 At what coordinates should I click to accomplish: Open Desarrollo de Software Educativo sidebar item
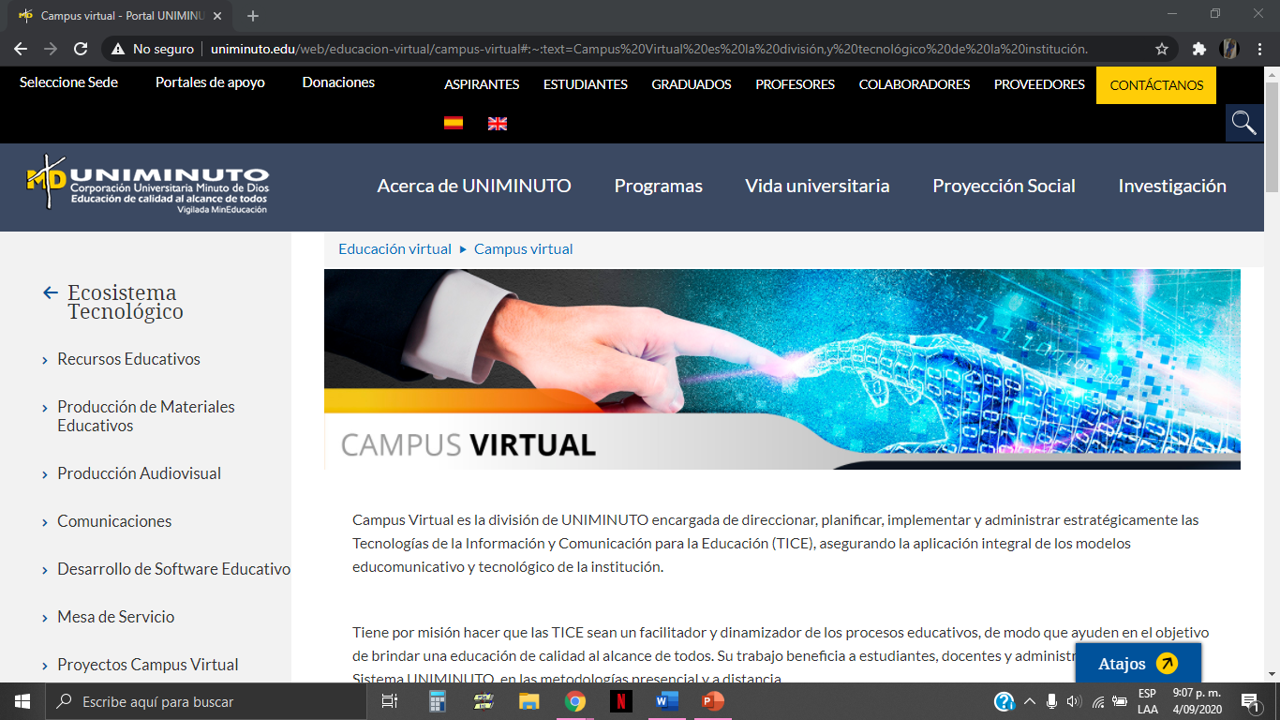(174, 569)
